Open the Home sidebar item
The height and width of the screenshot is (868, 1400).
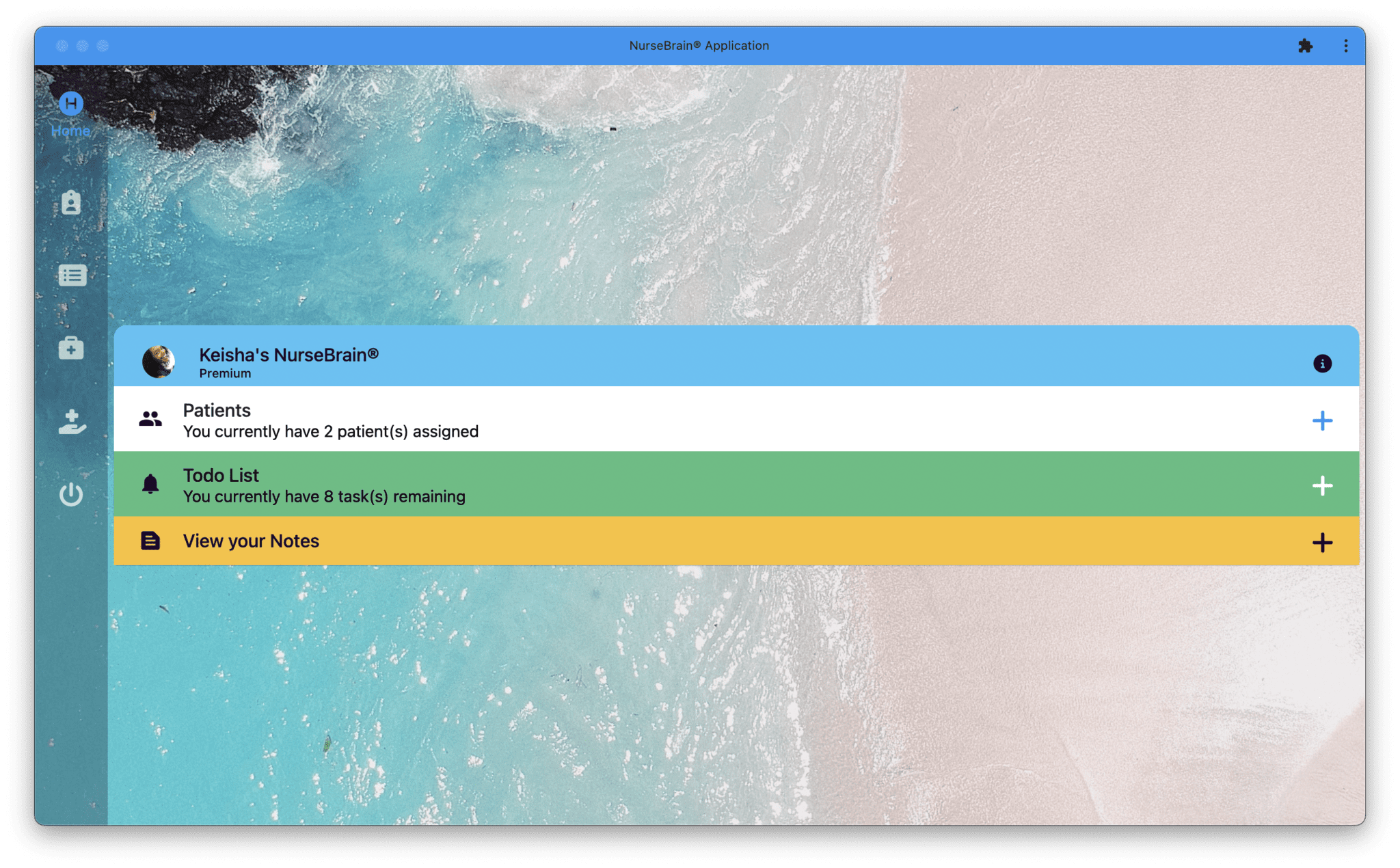coord(70,114)
